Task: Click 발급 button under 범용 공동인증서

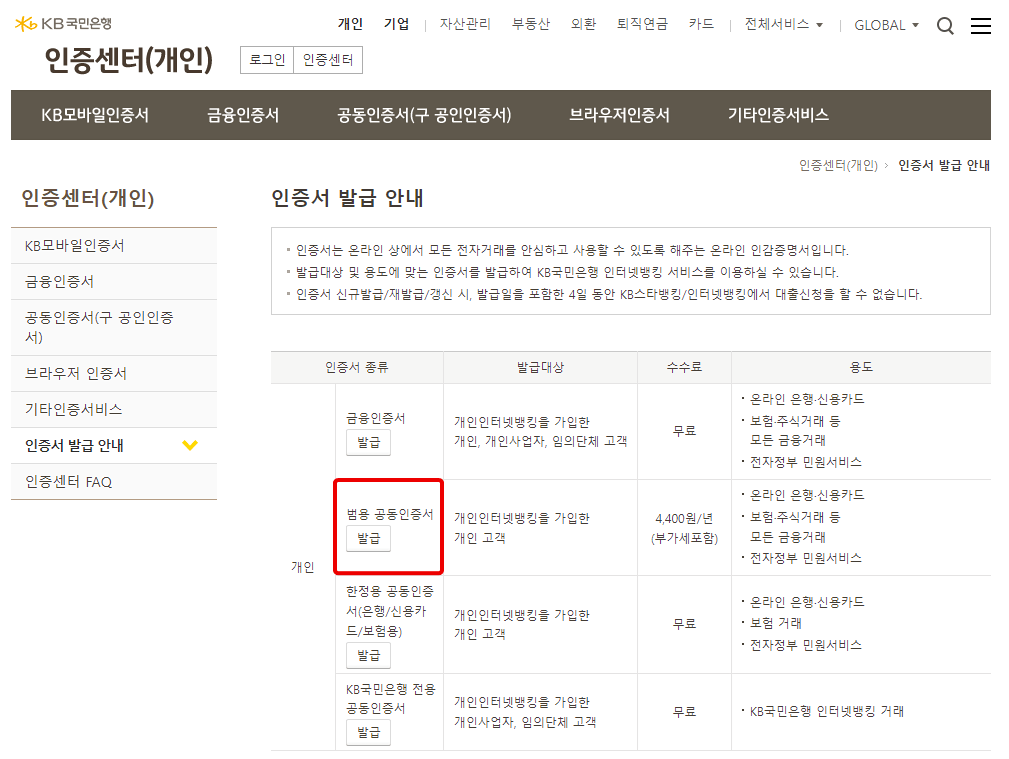Action: 369,538
